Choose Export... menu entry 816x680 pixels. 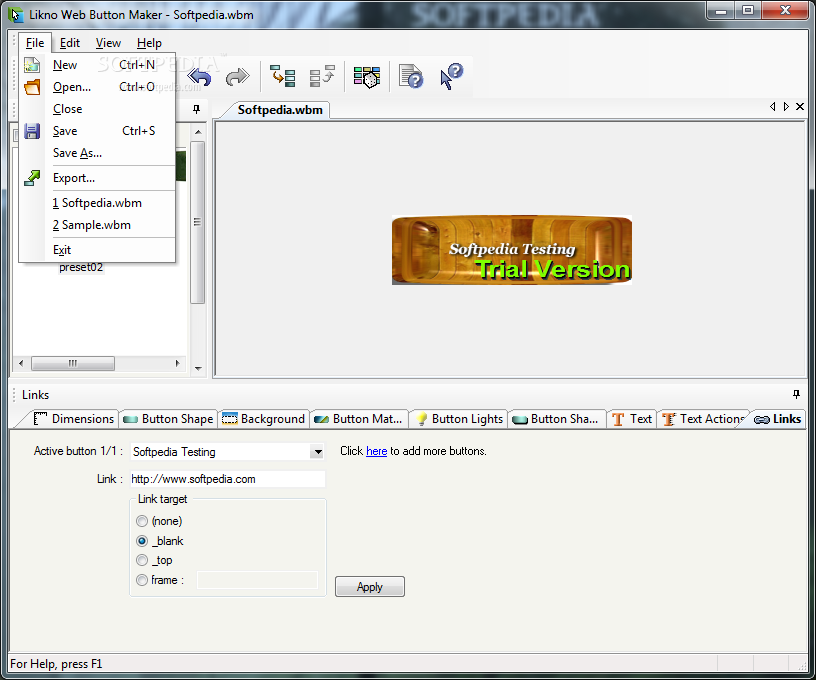tap(97, 178)
